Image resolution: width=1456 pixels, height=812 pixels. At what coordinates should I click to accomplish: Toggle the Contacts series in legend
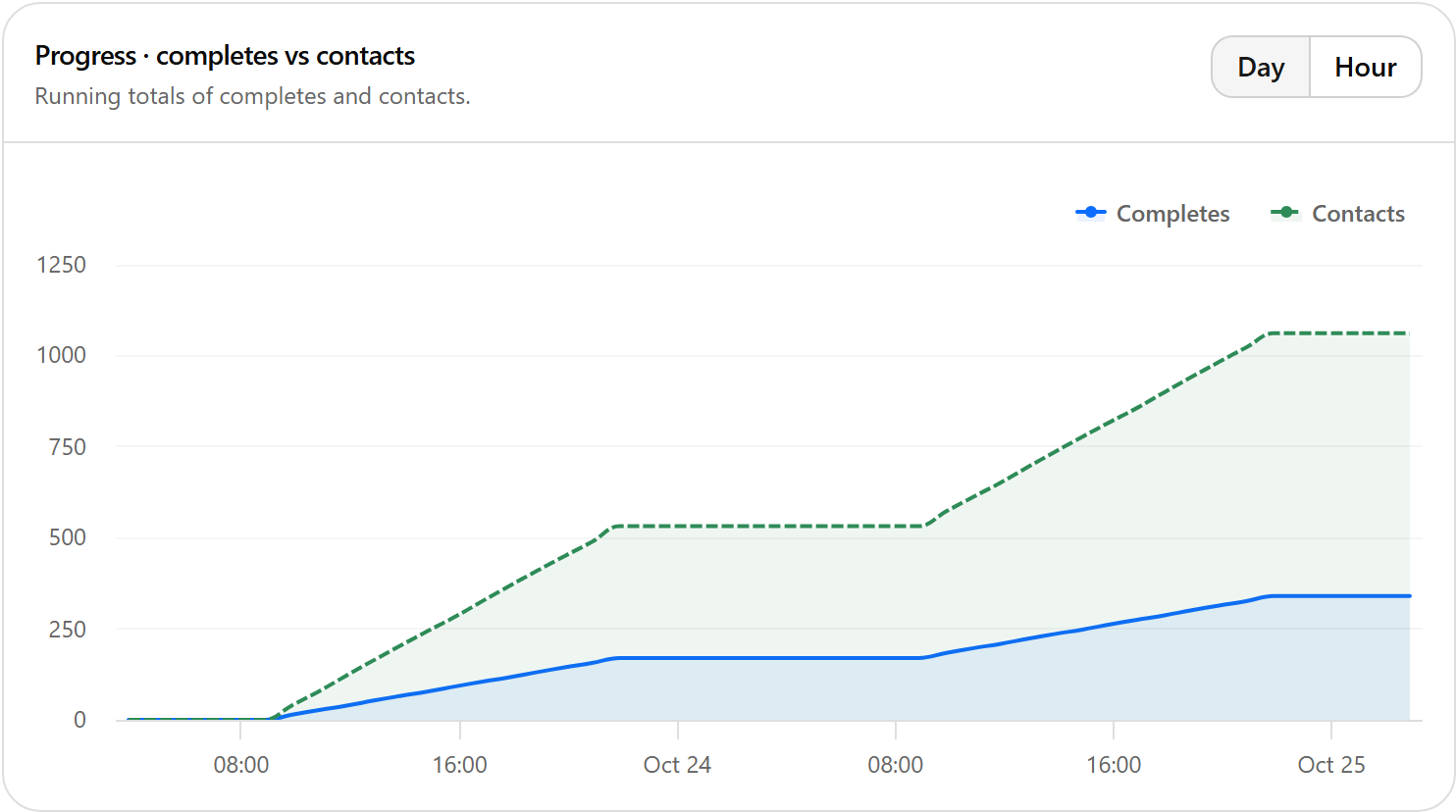[x=1338, y=214]
